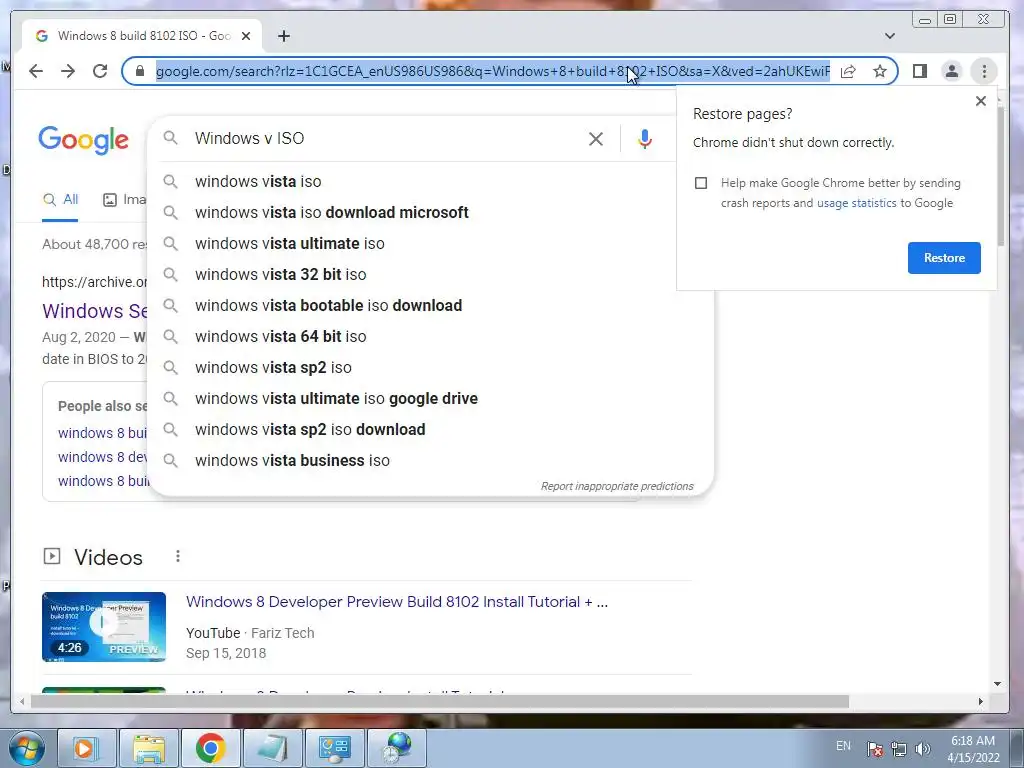Click the EN language indicator

[843, 746]
